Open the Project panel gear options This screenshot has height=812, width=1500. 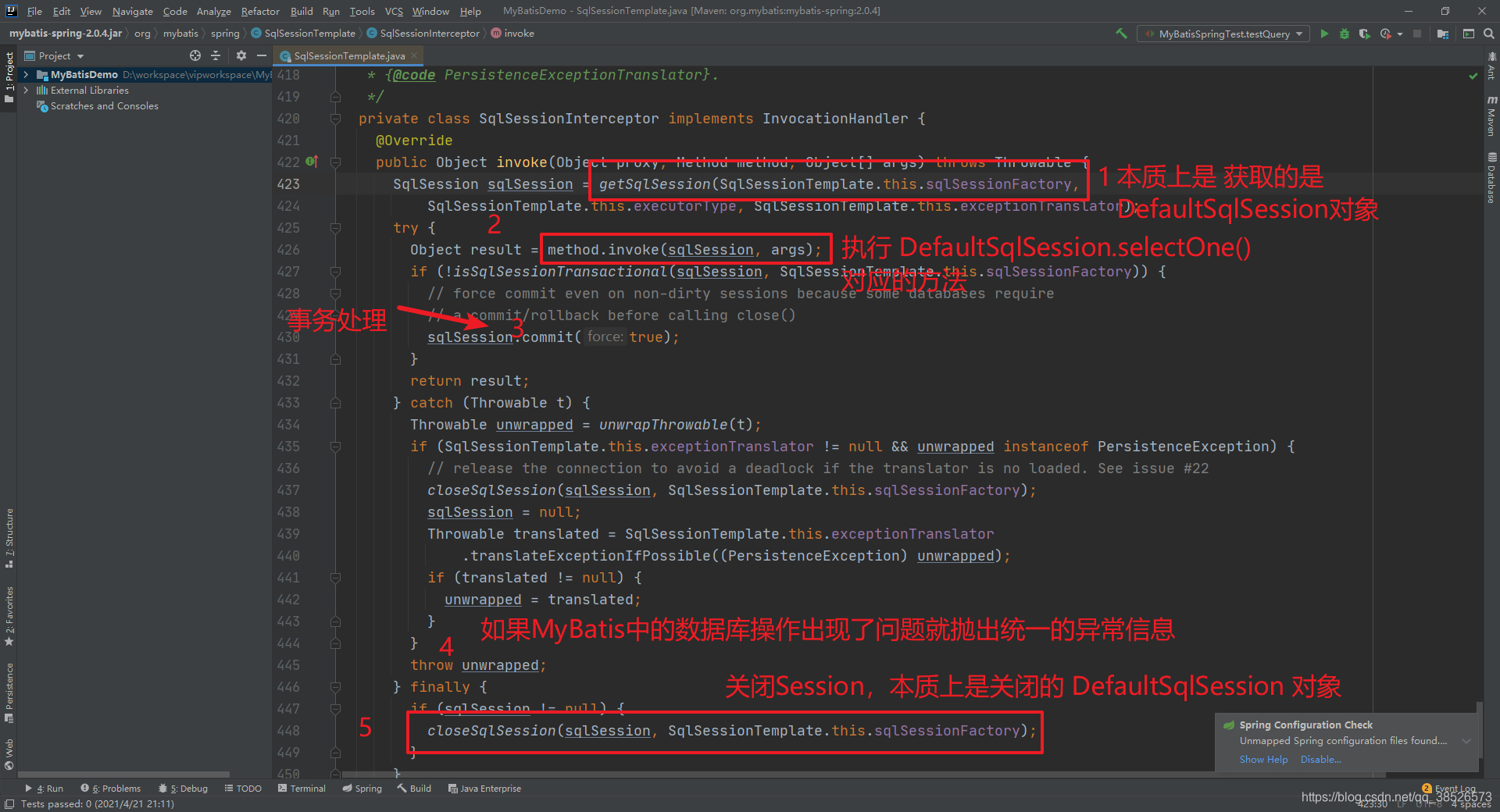pos(241,55)
